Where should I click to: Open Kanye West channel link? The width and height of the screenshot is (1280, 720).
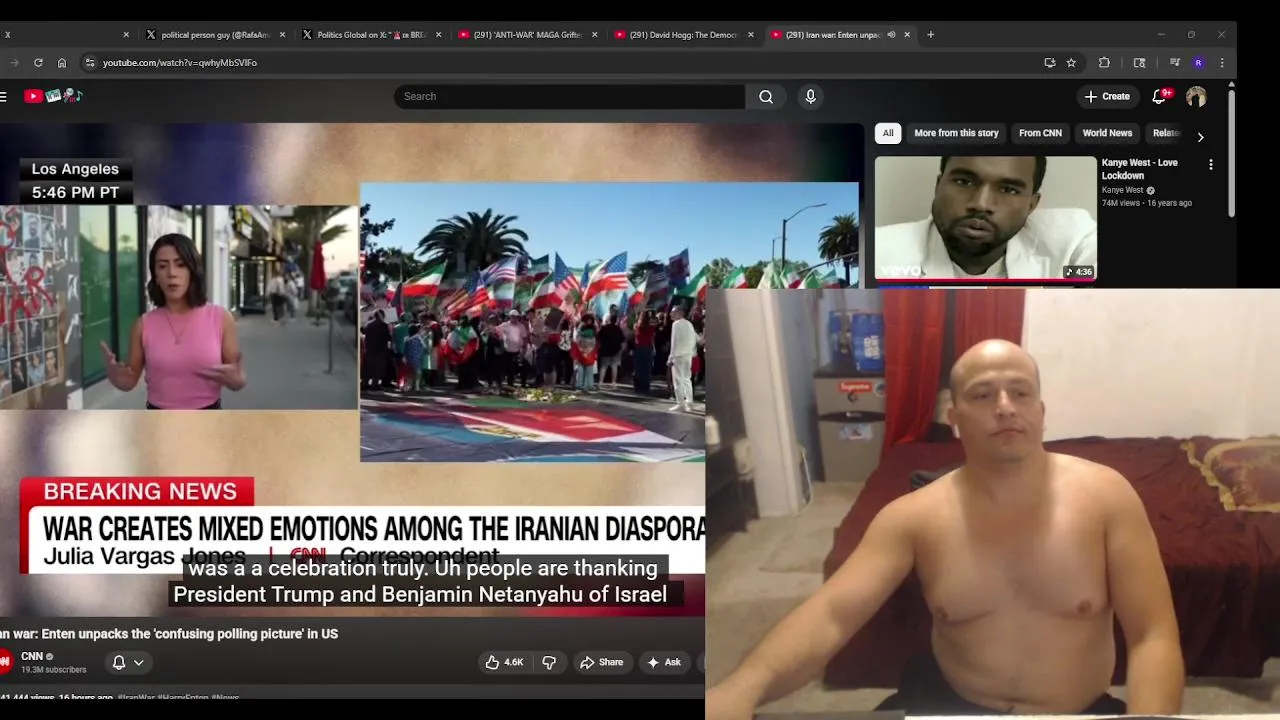coord(1122,190)
